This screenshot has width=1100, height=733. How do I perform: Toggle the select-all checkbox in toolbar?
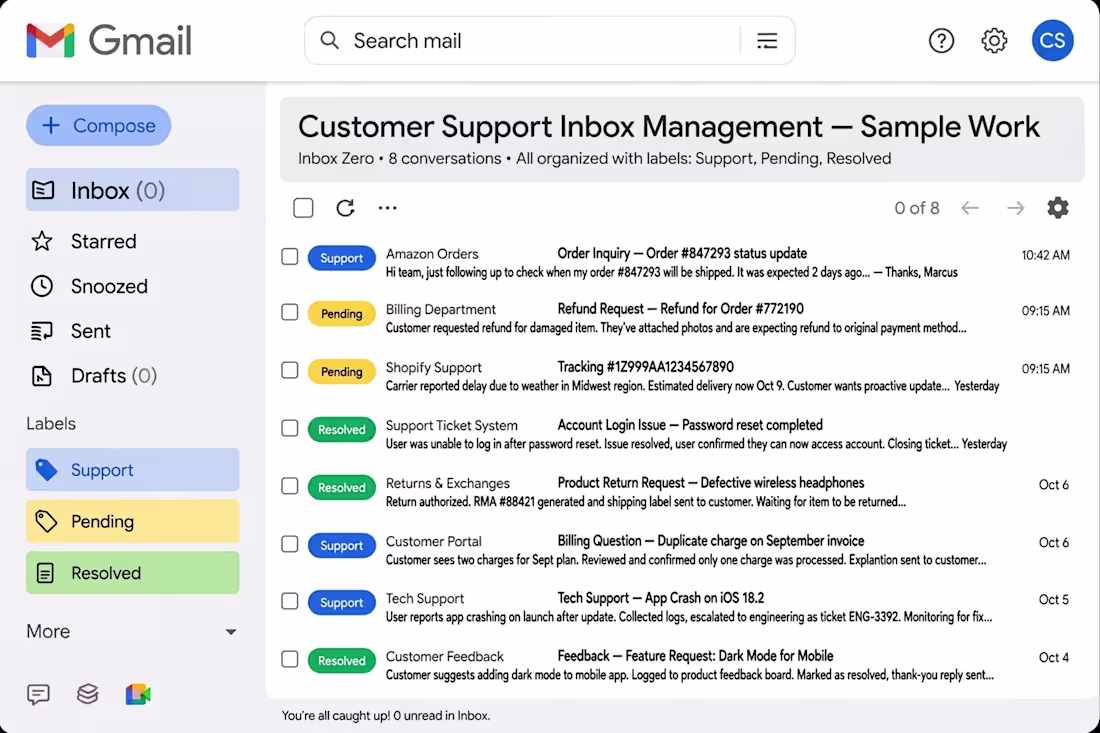tap(303, 208)
